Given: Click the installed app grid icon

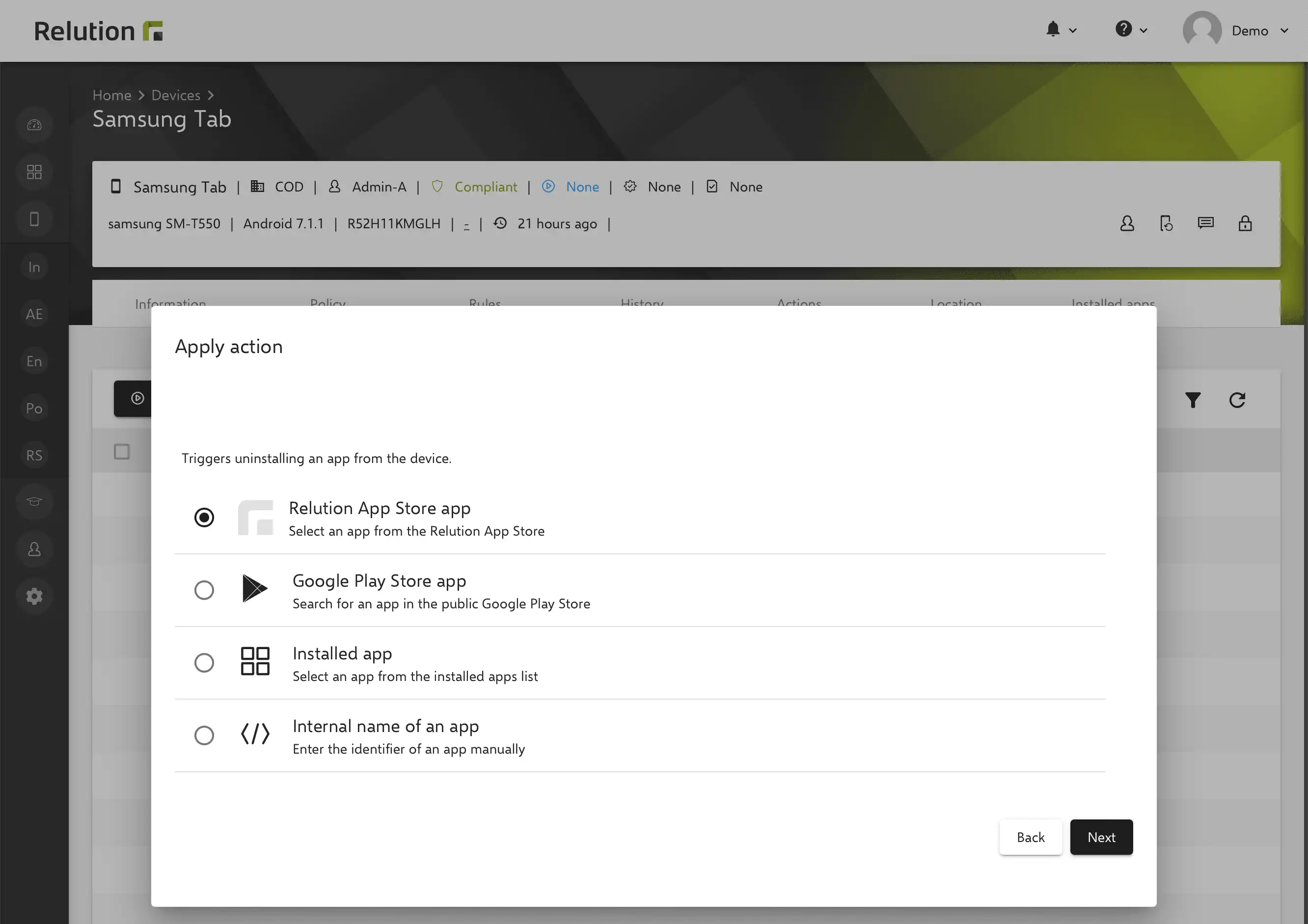Looking at the screenshot, I should (x=255, y=661).
